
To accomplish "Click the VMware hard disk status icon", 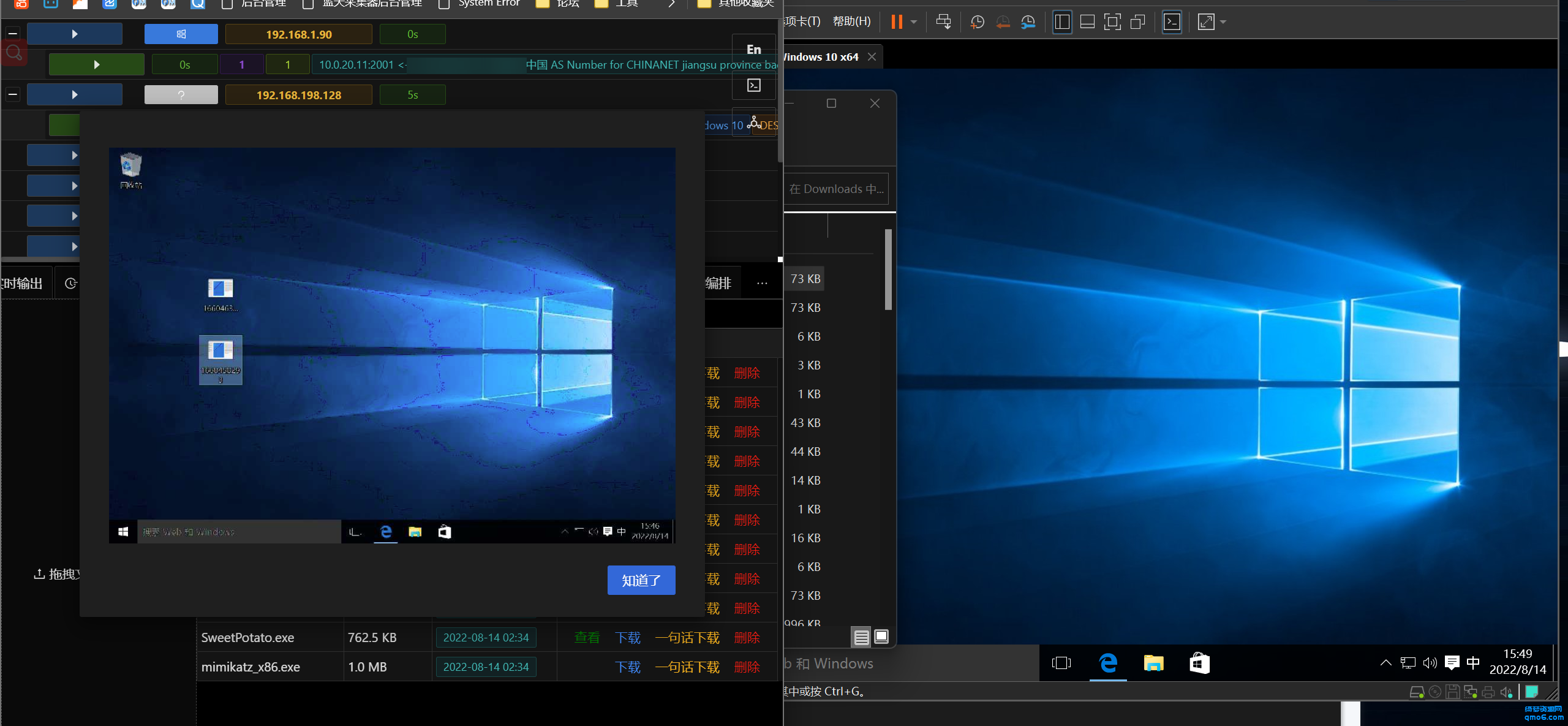I will pos(1416,692).
